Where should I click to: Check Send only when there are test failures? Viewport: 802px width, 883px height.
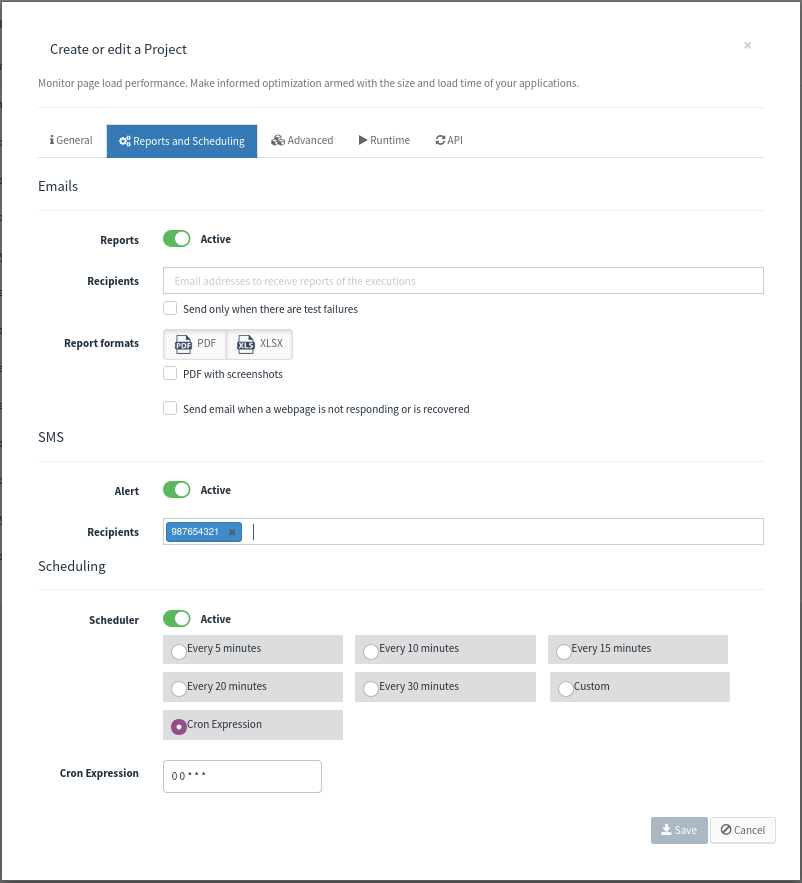[170, 308]
